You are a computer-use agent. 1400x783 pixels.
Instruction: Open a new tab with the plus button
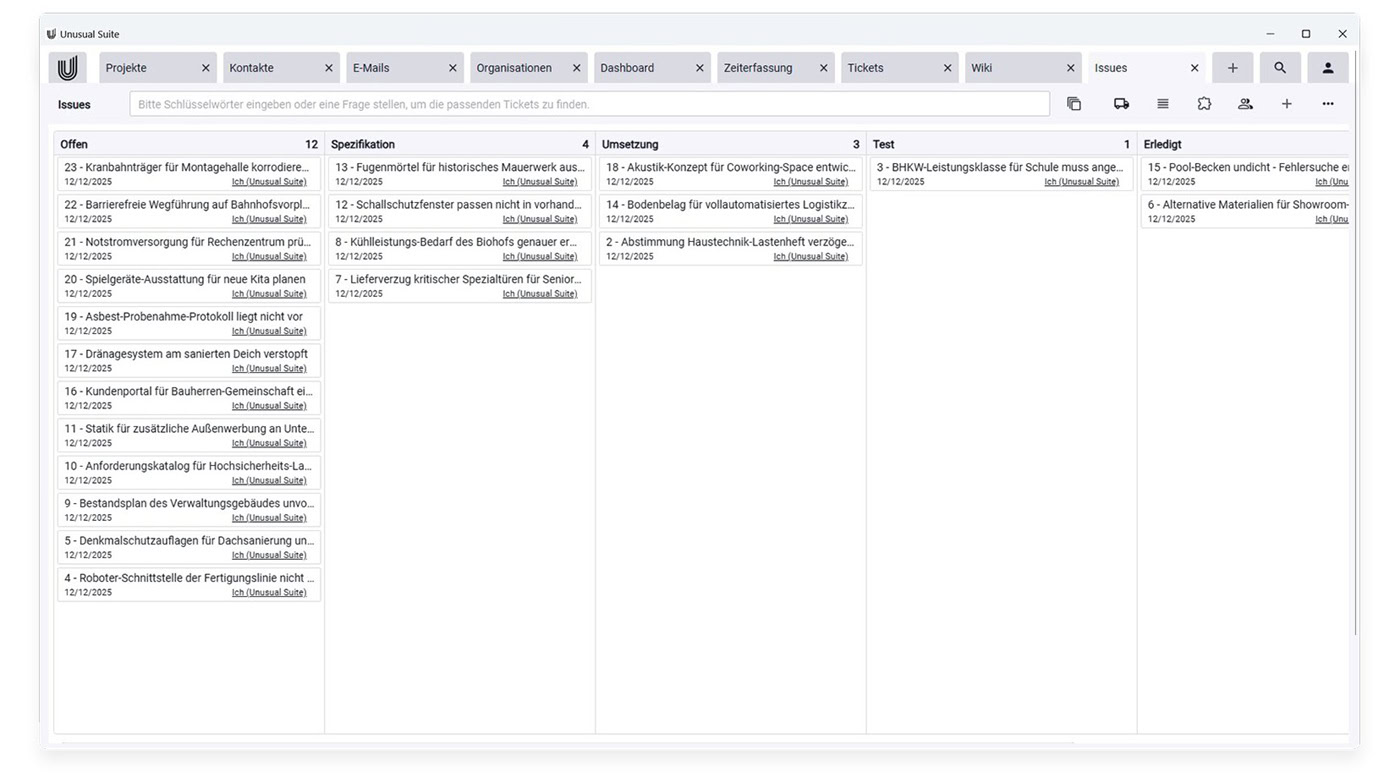click(1233, 68)
